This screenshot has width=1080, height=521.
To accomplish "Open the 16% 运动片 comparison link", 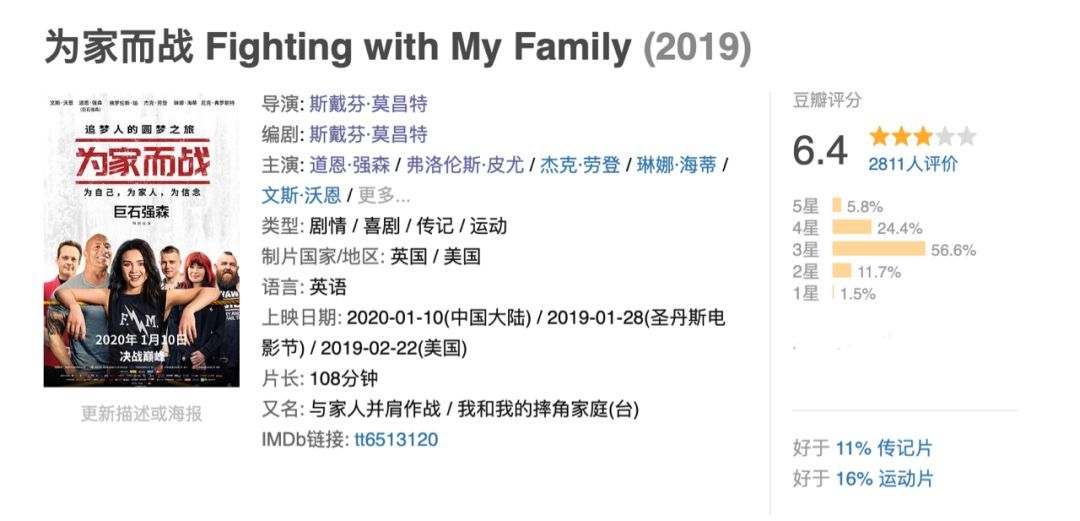I will click(x=884, y=479).
